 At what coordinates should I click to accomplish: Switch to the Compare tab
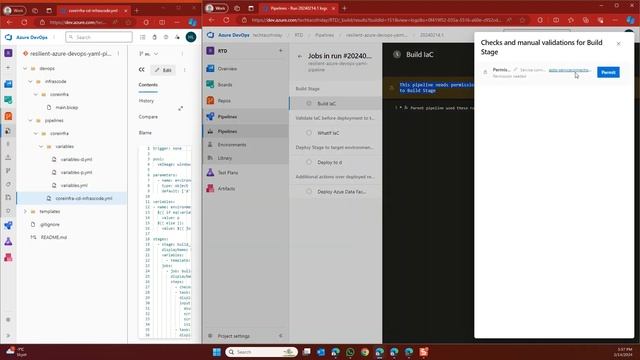click(148, 117)
